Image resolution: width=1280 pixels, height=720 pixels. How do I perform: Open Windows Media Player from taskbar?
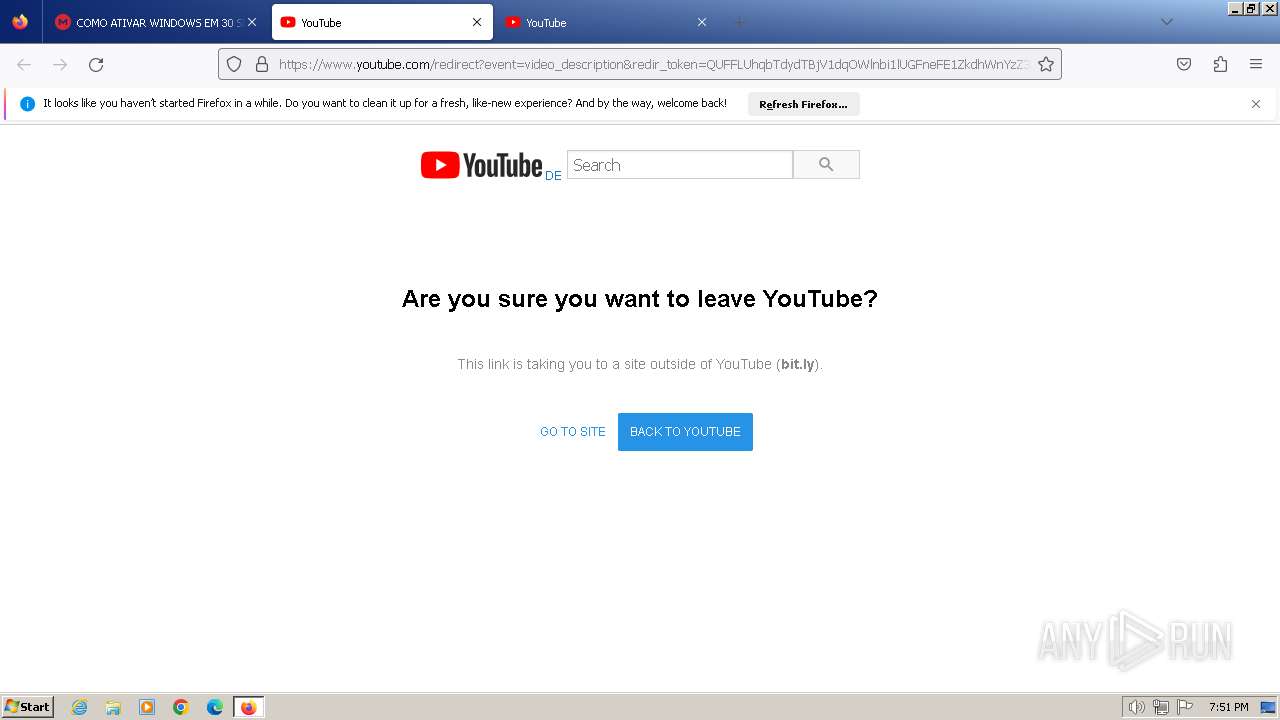point(147,707)
